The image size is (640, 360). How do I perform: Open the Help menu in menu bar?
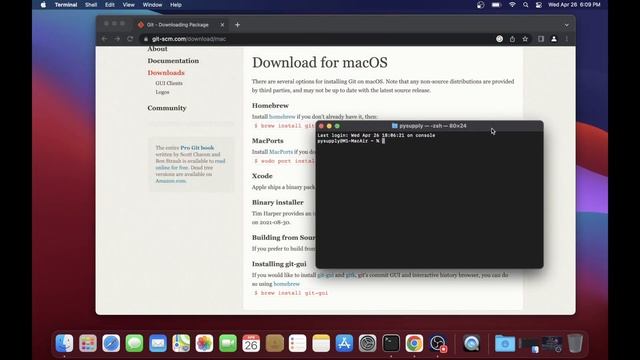click(x=176, y=5)
